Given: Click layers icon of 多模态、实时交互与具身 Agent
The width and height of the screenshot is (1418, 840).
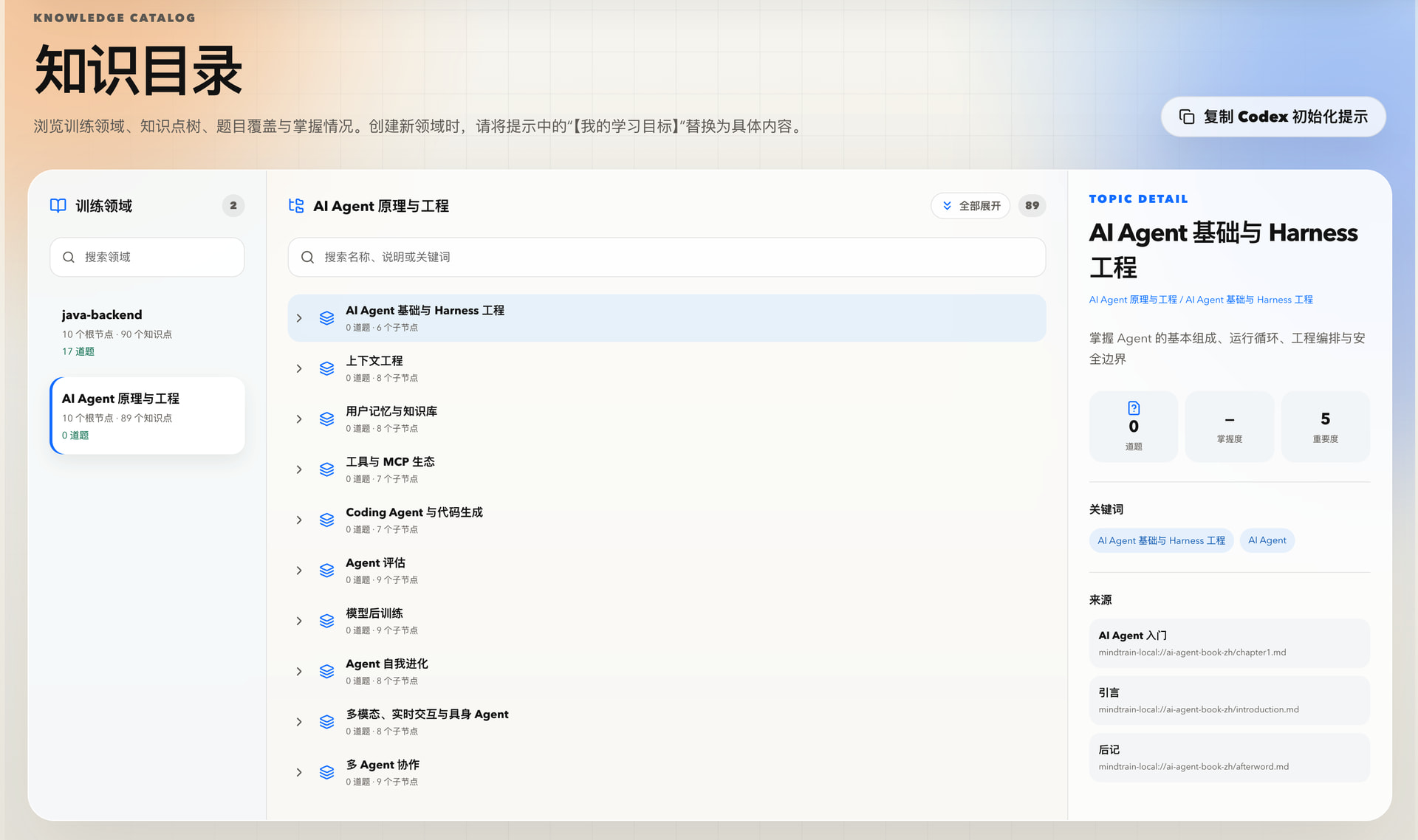Looking at the screenshot, I should tap(326, 722).
